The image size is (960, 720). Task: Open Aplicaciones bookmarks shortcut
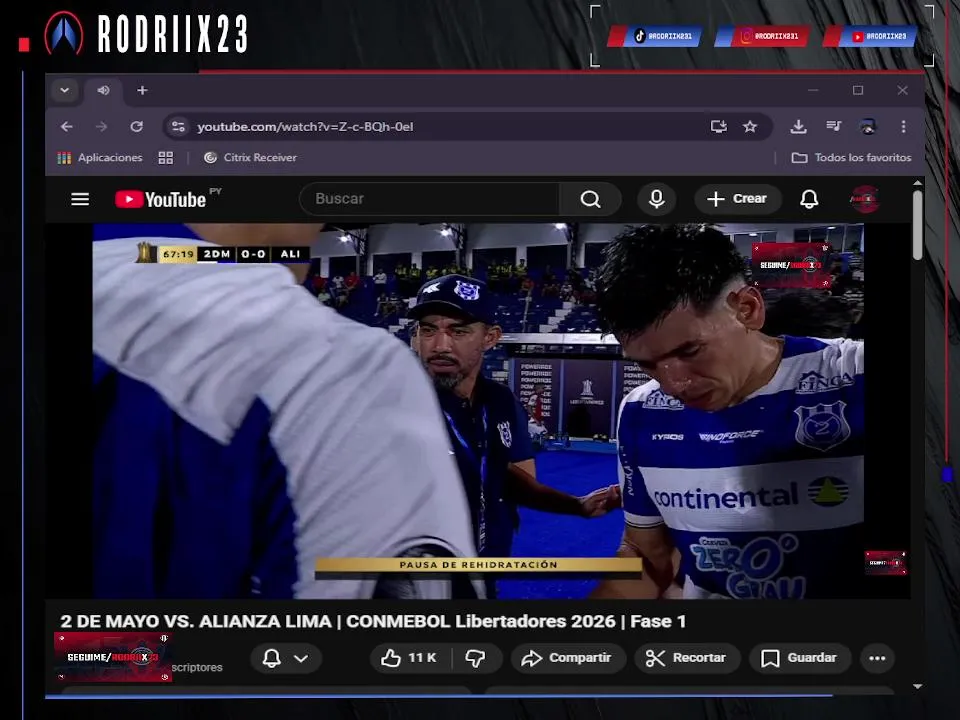tap(99, 157)
